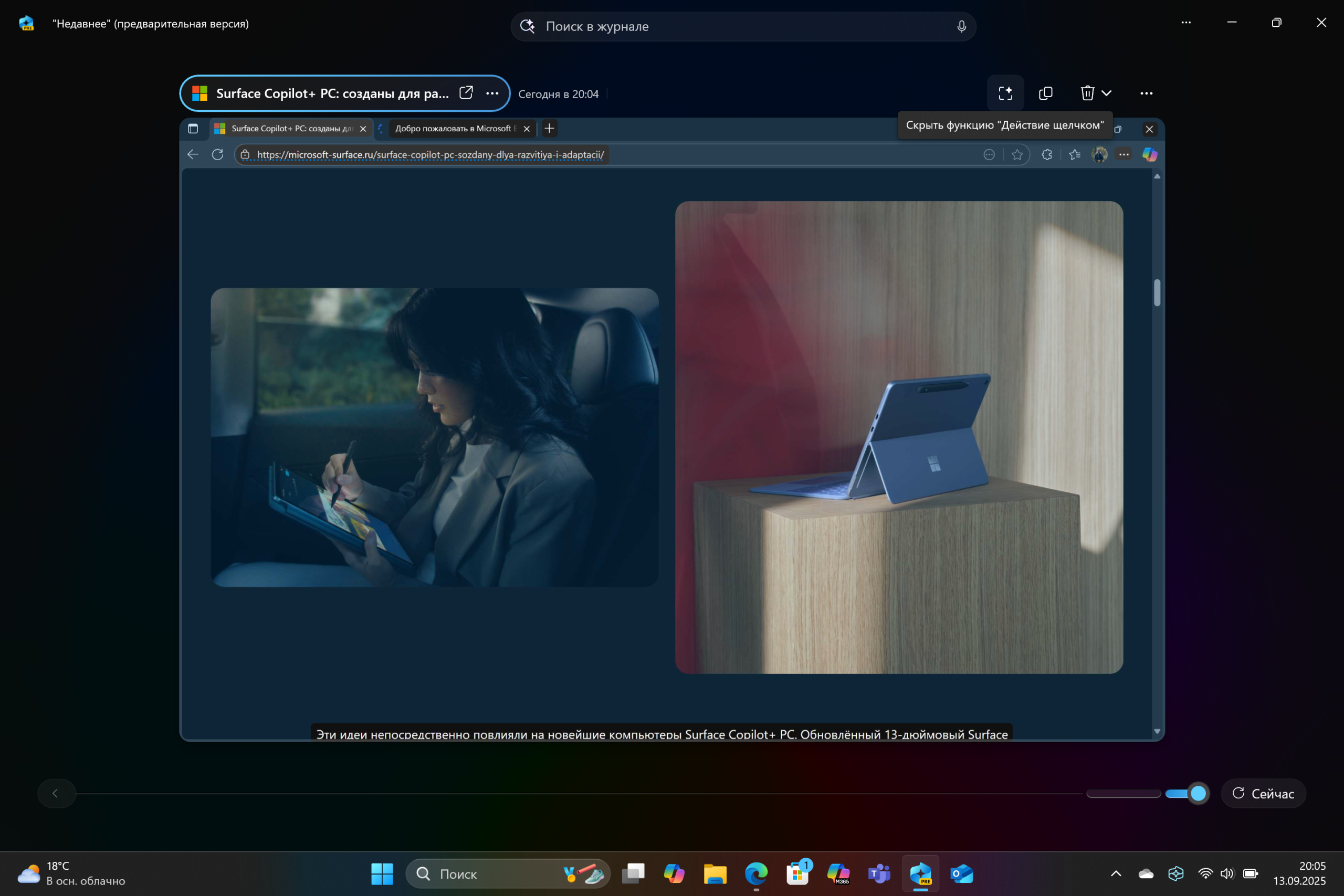Close the "Добро пожаловать в Microsoft" tab

click(x=527, y=129)
